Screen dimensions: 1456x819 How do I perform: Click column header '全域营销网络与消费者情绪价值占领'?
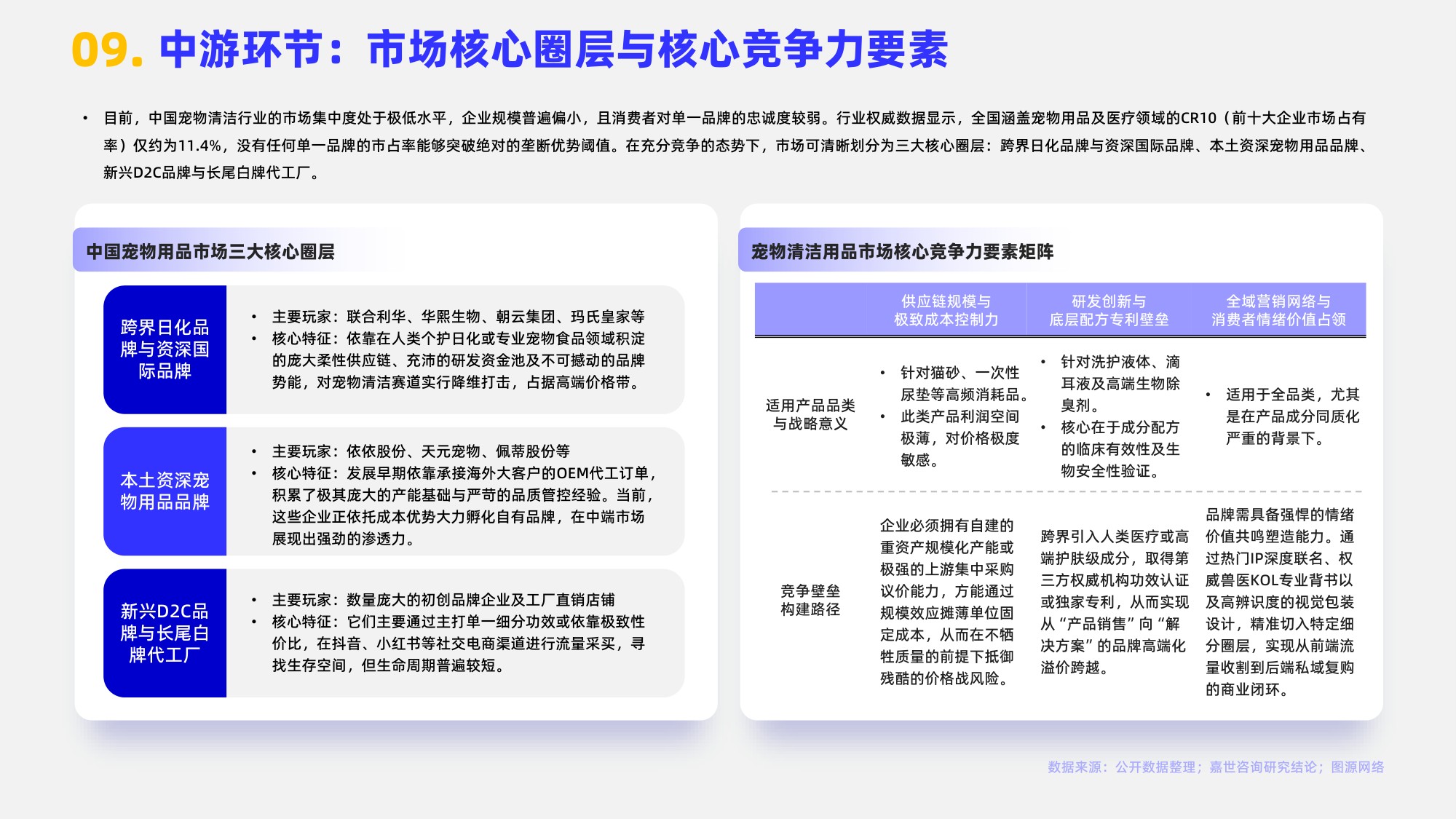1278,310
